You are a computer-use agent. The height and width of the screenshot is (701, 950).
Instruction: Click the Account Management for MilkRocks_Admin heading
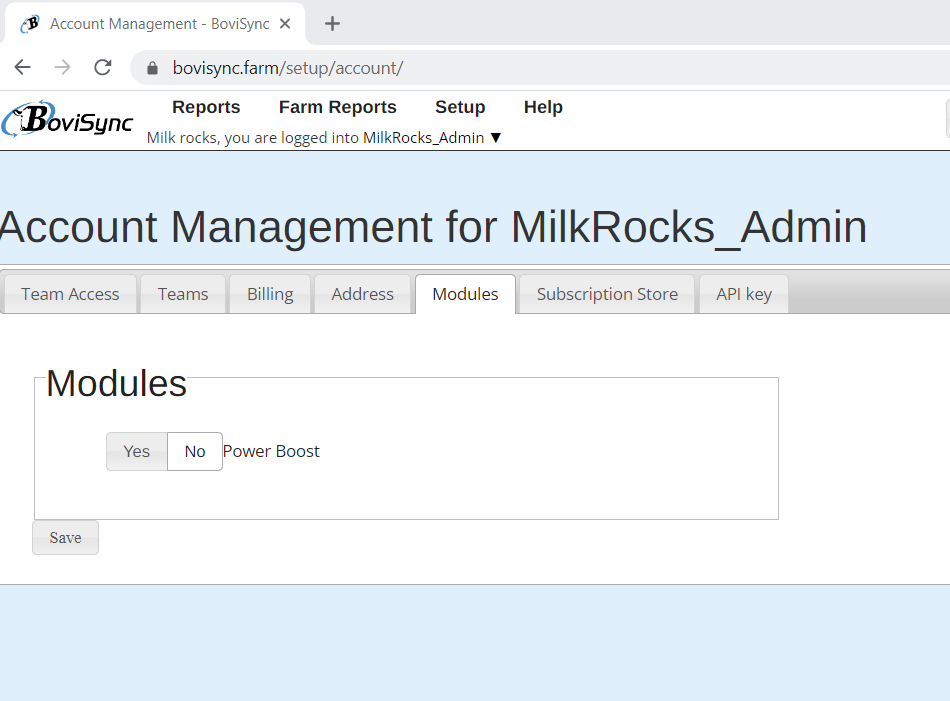[433, 227]
